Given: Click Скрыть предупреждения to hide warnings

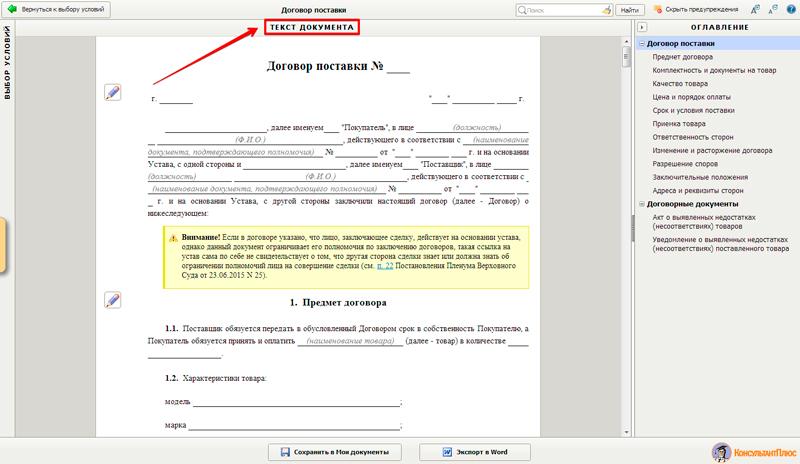Looking at the screenshot, I should [x=696, y=10].
